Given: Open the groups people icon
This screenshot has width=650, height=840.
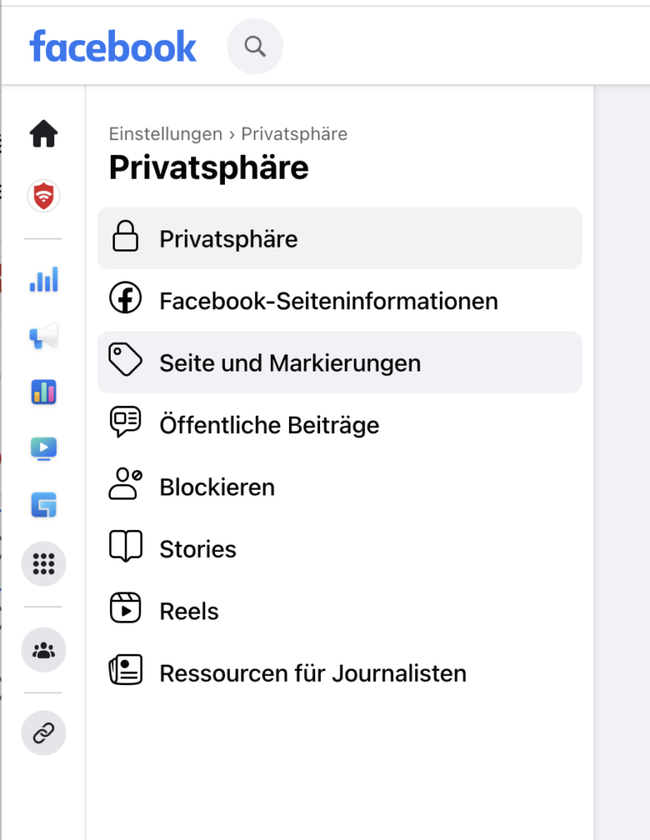Looking at the screenshot, I should 44,650.
